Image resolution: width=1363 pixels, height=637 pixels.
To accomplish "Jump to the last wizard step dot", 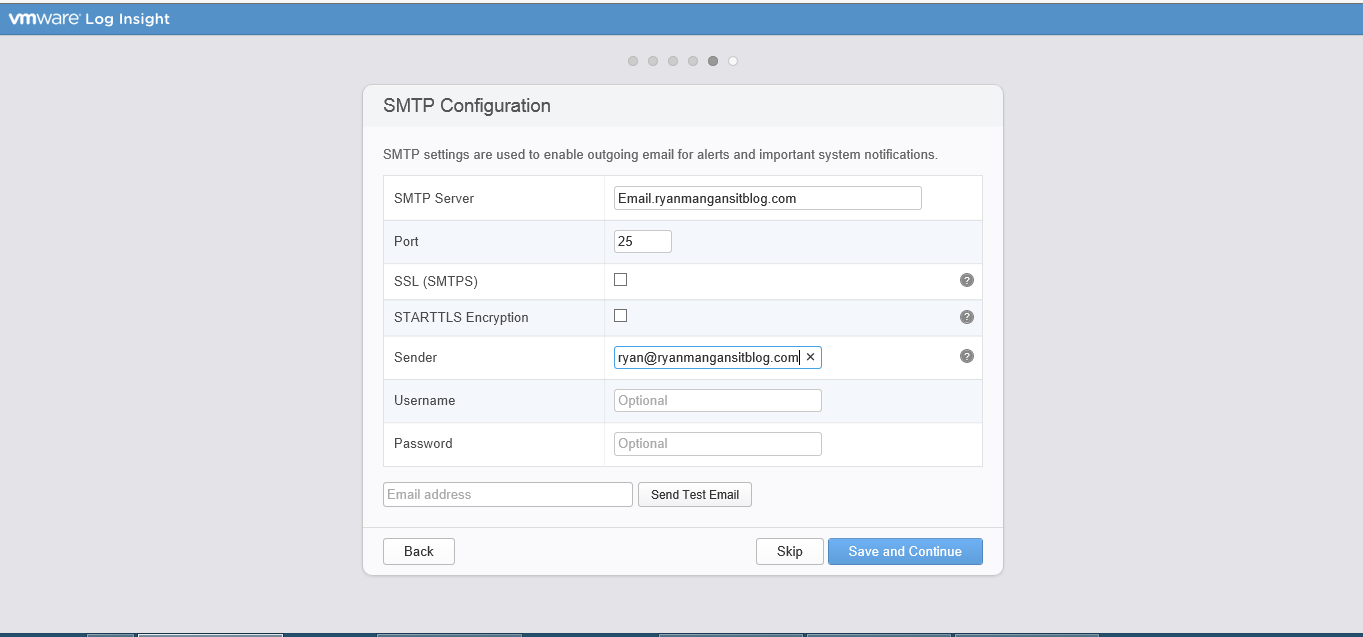I will (733, 61).
